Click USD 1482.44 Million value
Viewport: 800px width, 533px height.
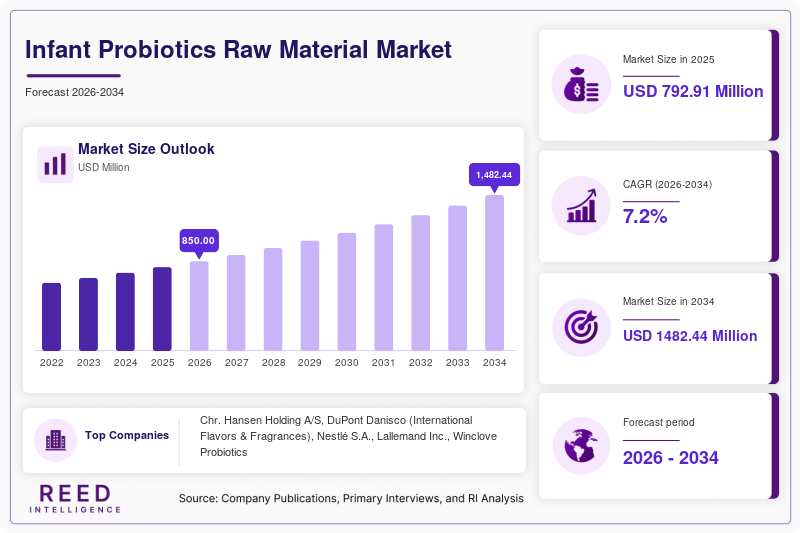pyautogui.click(x=690, y=336)
